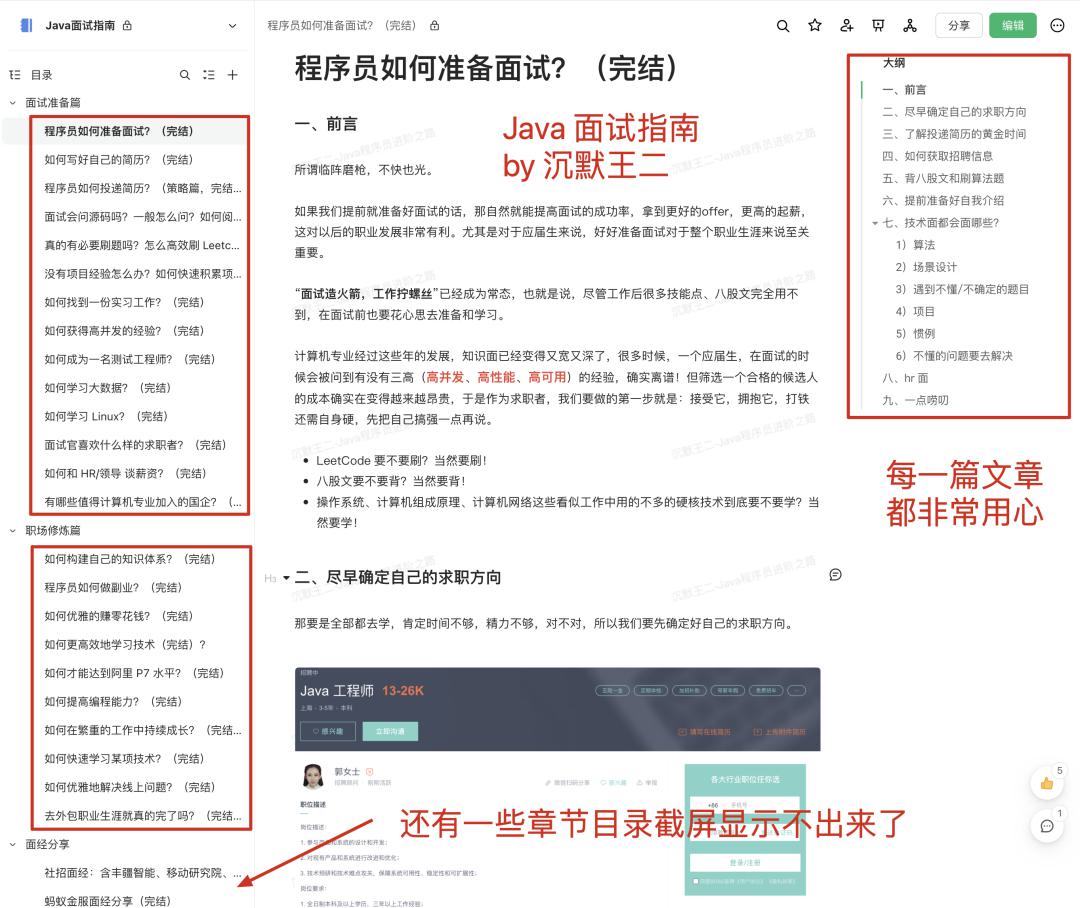The image size is (1080, 908).
Task: Open comments with the speech bubble button
Action: (1047, 826)
